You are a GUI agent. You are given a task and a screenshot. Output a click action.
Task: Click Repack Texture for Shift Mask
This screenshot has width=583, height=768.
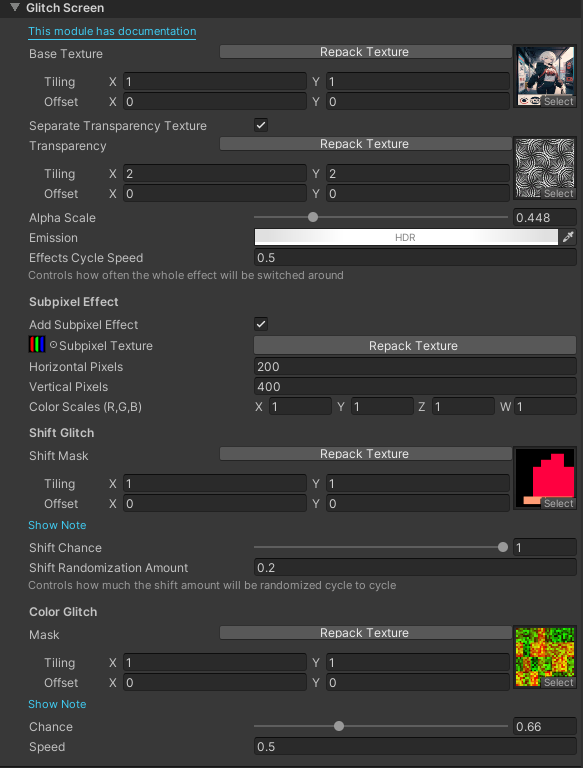(x=365, y=454)
